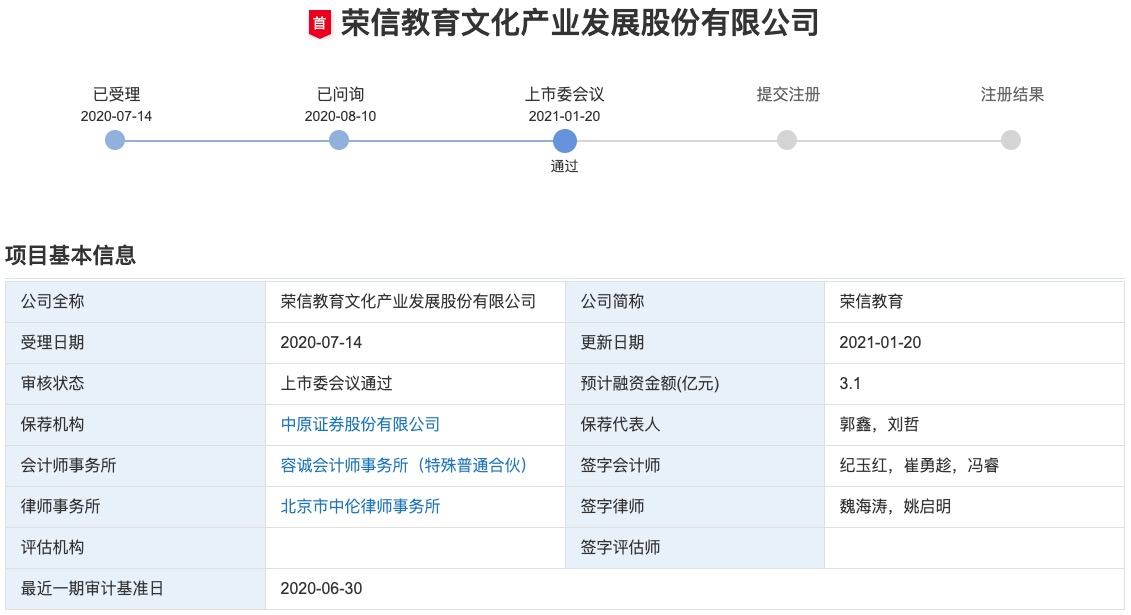1131x615 pixels.
Task: Click the 保荐代表人 label cell
Action: (695, 424)
